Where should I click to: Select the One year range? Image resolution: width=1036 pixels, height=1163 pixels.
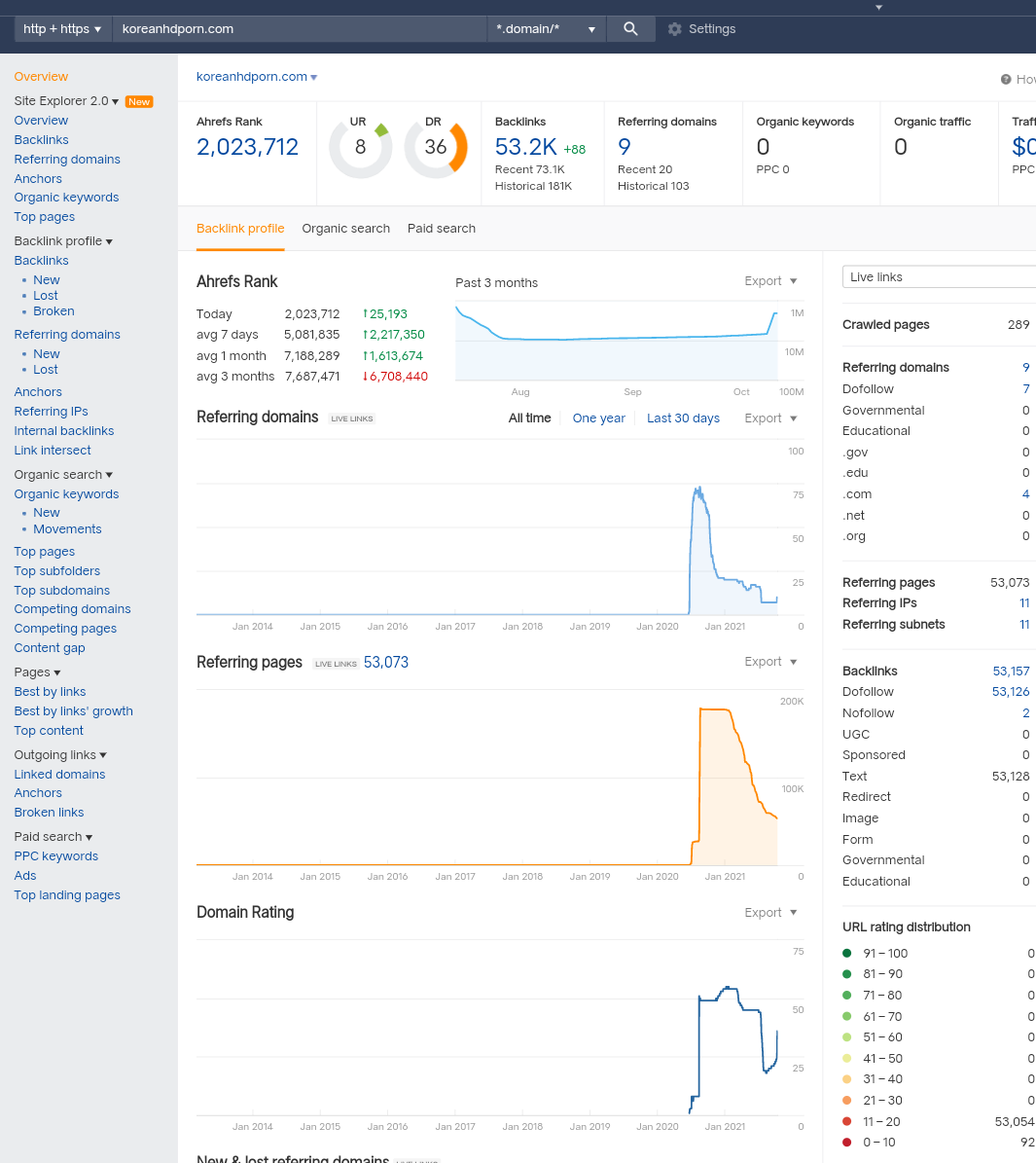(598, 418)
